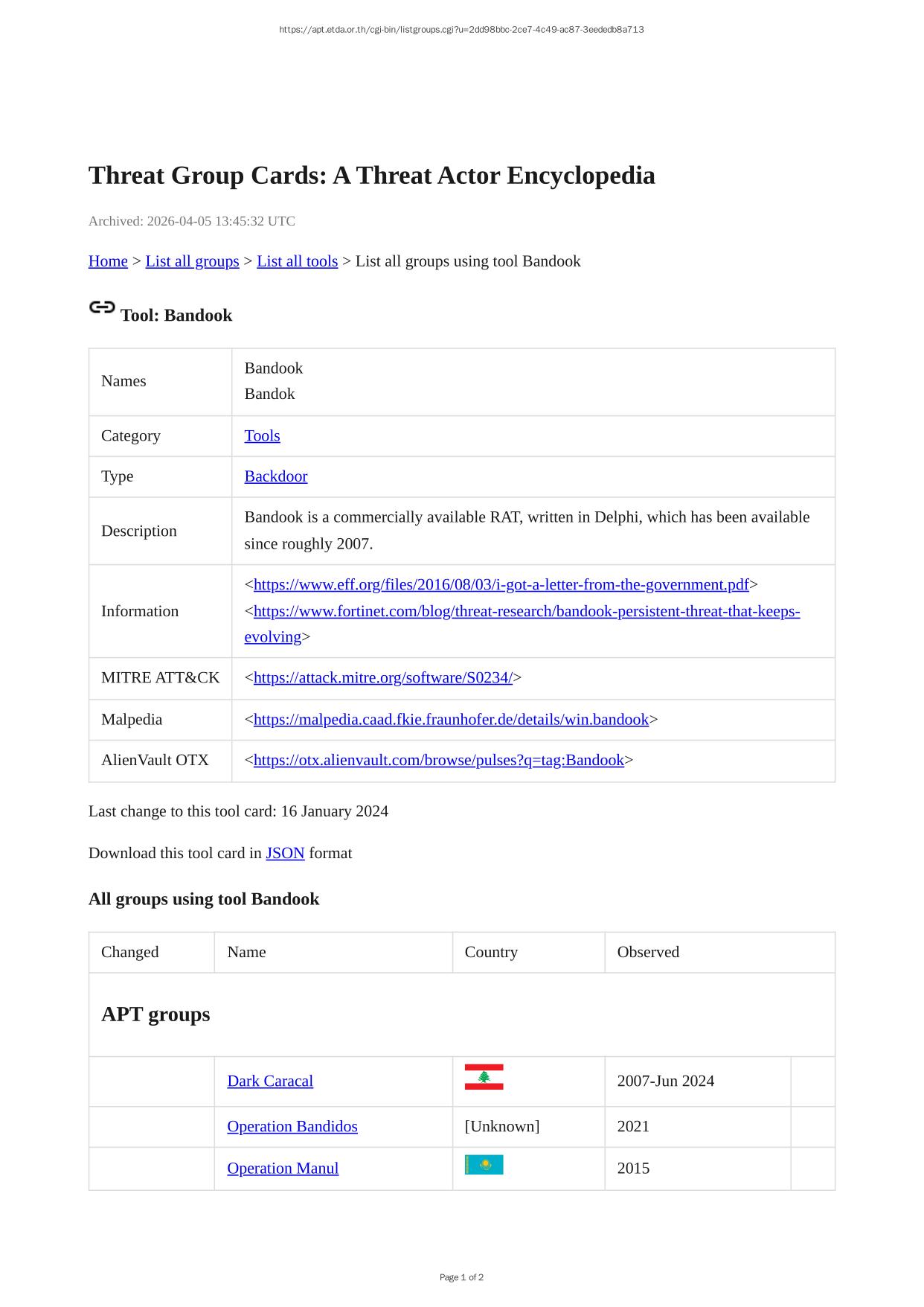924x1307 pixels.
Task: Download the tool card via JSON link
Action: (285, 854)
